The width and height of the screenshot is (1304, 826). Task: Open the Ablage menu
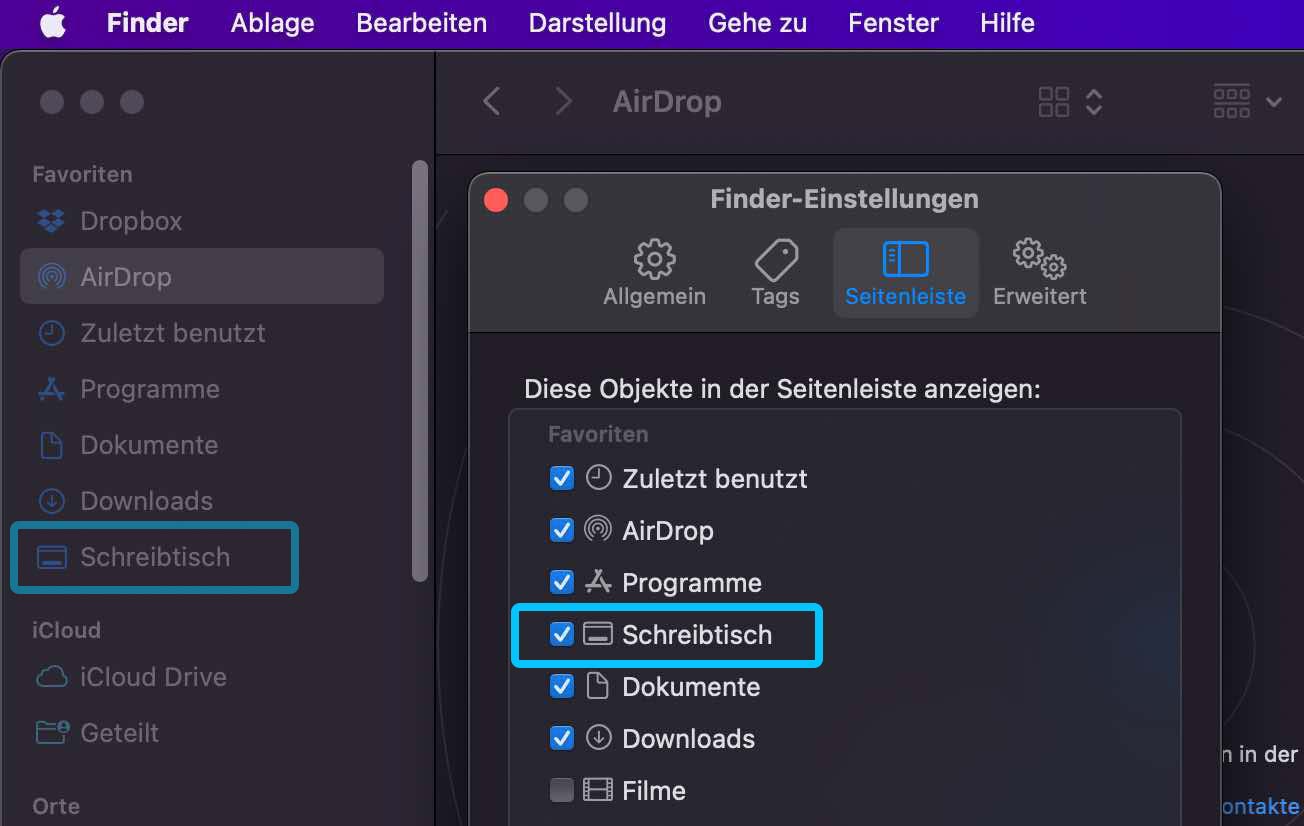(x=272, y=23)
